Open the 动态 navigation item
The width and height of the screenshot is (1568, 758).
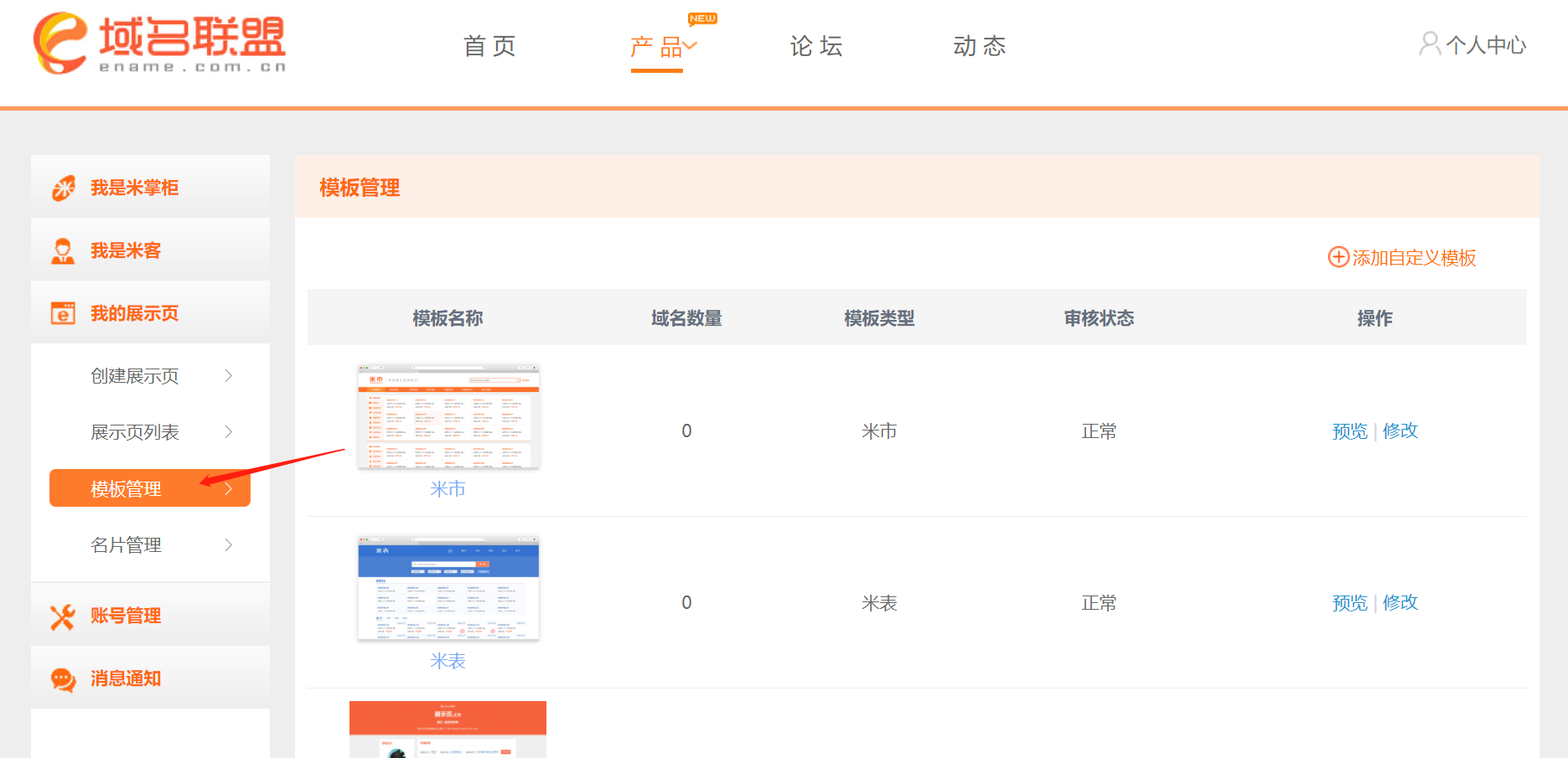click(979, 47)
